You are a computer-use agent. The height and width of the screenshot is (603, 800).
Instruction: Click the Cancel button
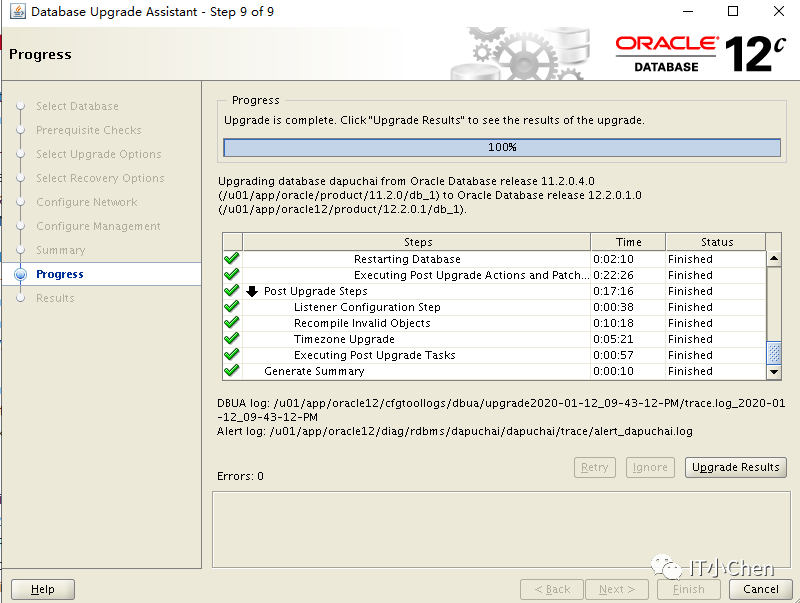[761, 589]
